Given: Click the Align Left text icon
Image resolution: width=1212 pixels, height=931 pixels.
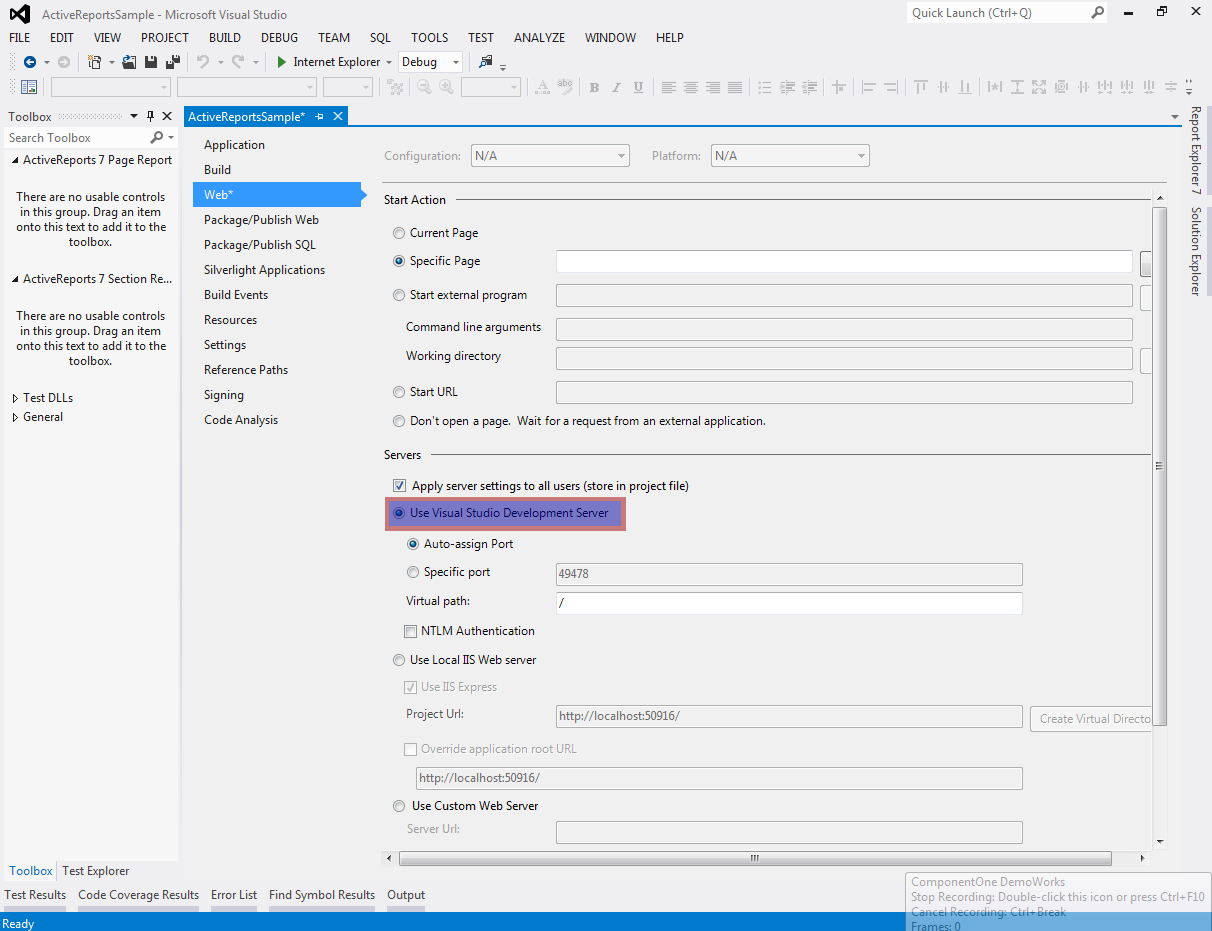Looking at the screenshot, I should 669,87.
